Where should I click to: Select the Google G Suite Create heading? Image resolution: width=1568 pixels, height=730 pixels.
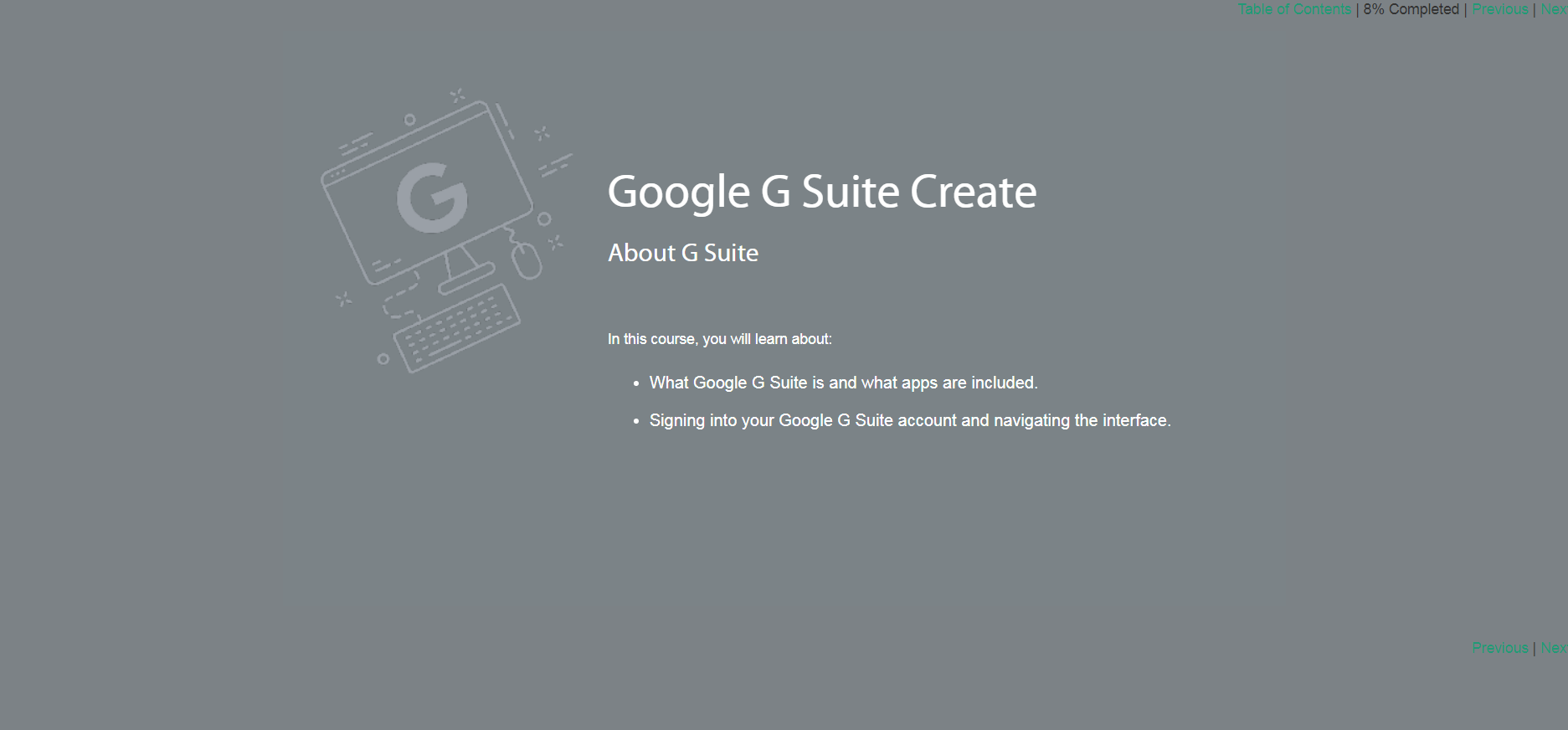click(x=822, y=192)
